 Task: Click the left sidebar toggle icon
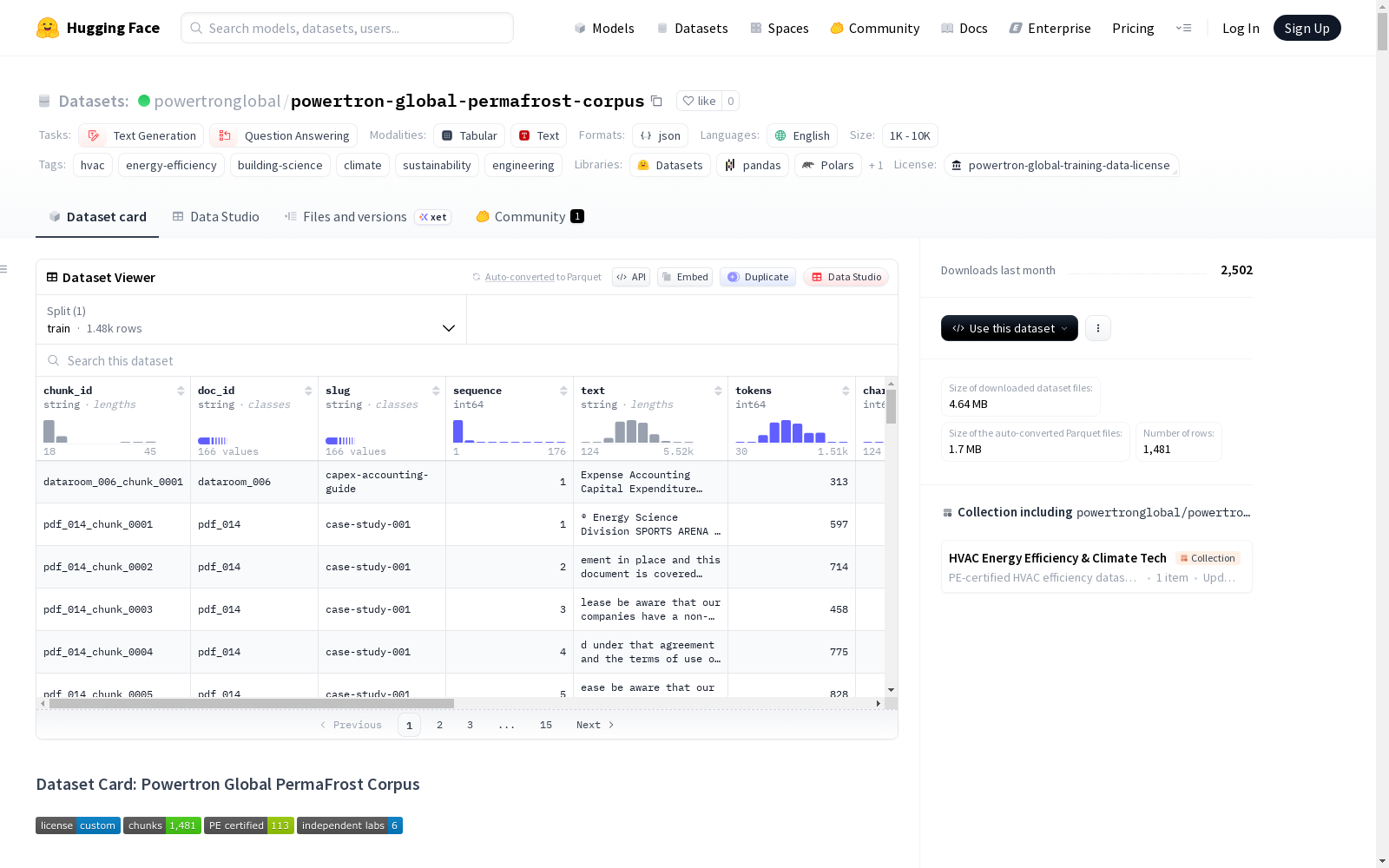click(x=3, y=269)
